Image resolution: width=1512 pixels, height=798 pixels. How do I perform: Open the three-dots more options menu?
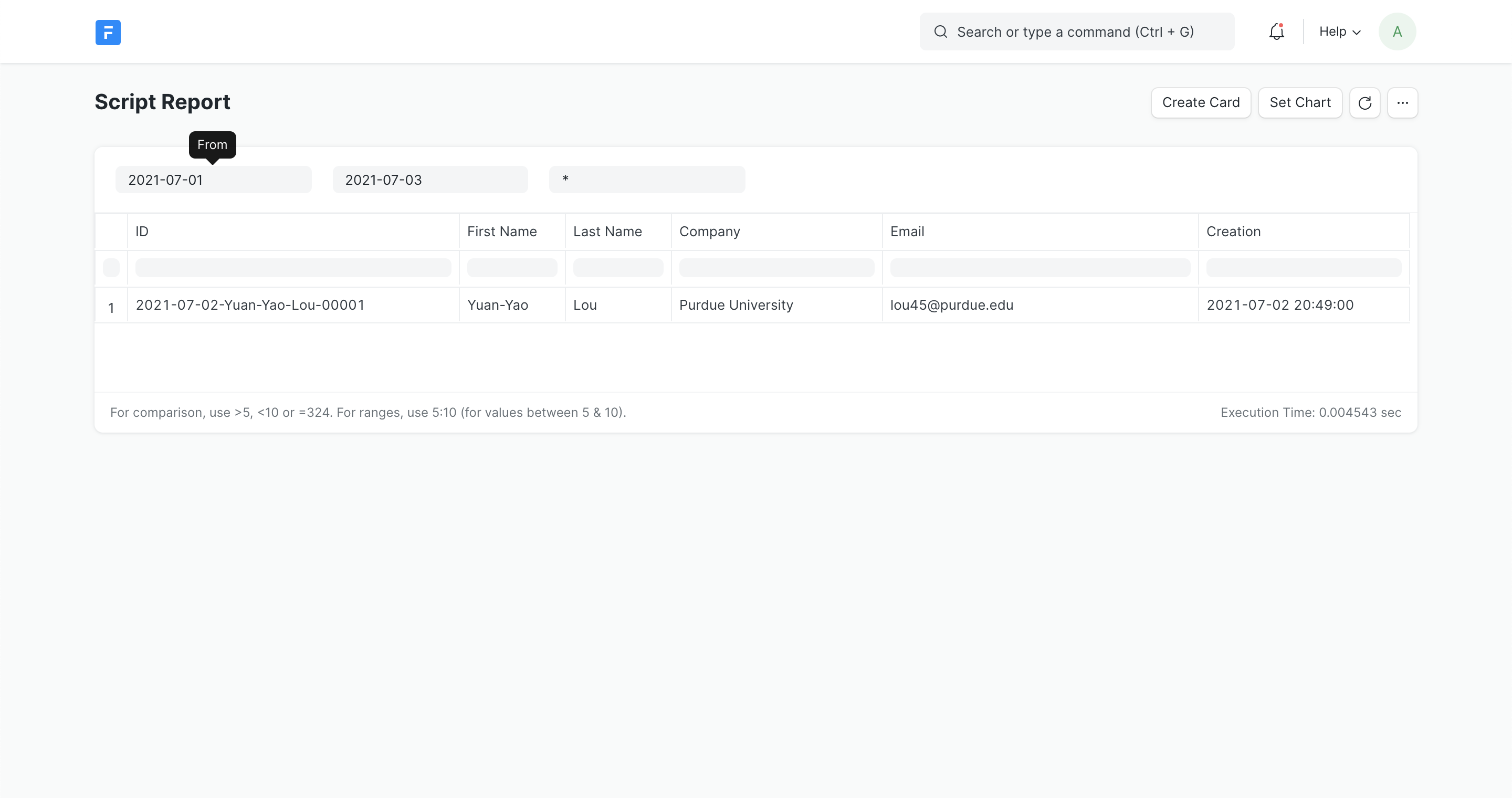pos(1402,103)
